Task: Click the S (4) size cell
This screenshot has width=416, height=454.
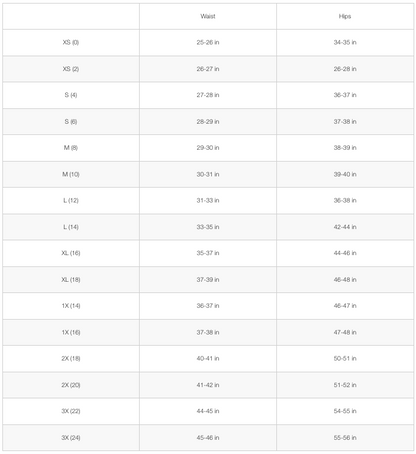Action: coord(71,95)
